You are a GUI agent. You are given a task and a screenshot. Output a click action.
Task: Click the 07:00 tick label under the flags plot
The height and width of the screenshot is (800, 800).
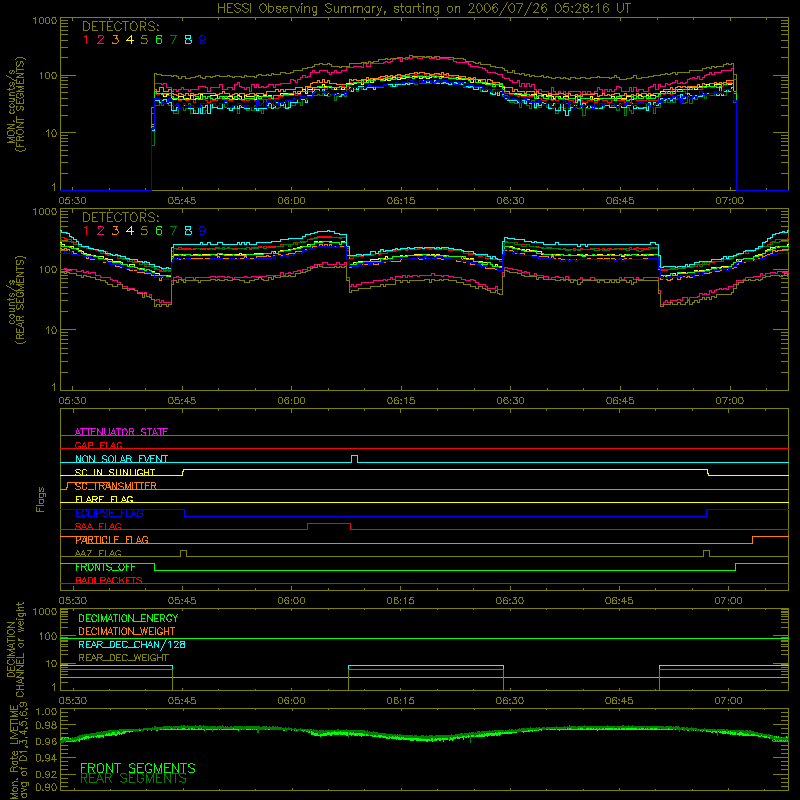(729, 601)
